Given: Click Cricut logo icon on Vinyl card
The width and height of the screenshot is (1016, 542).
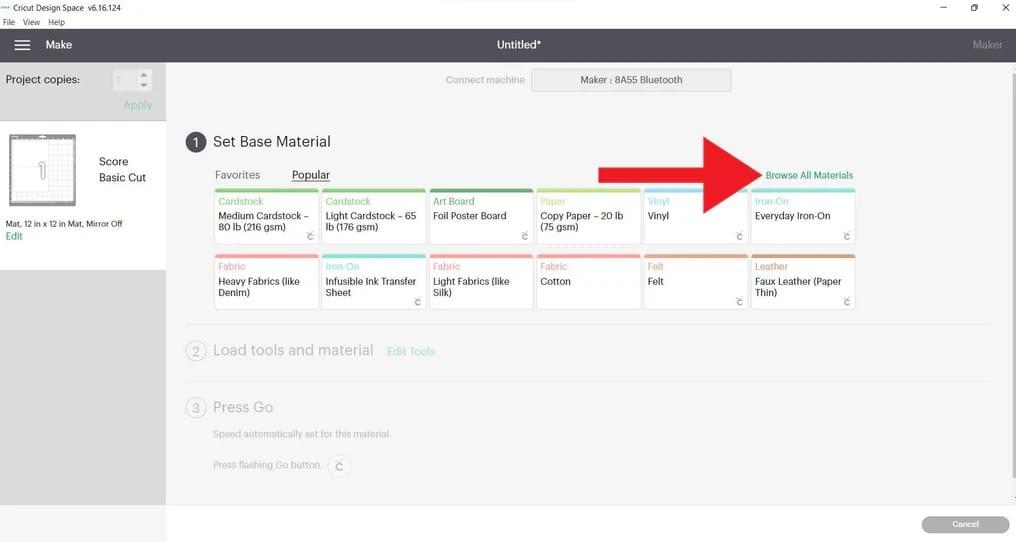Looking at the screenshot, I should coord(739,237).
